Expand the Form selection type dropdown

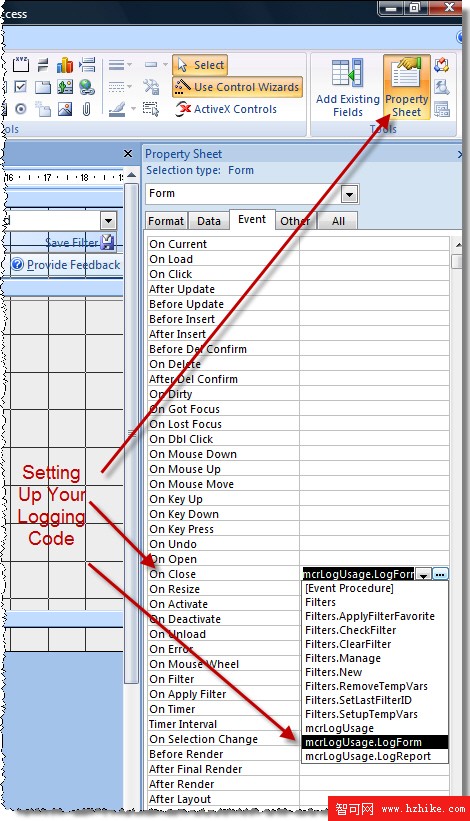[x=350, y=194]
